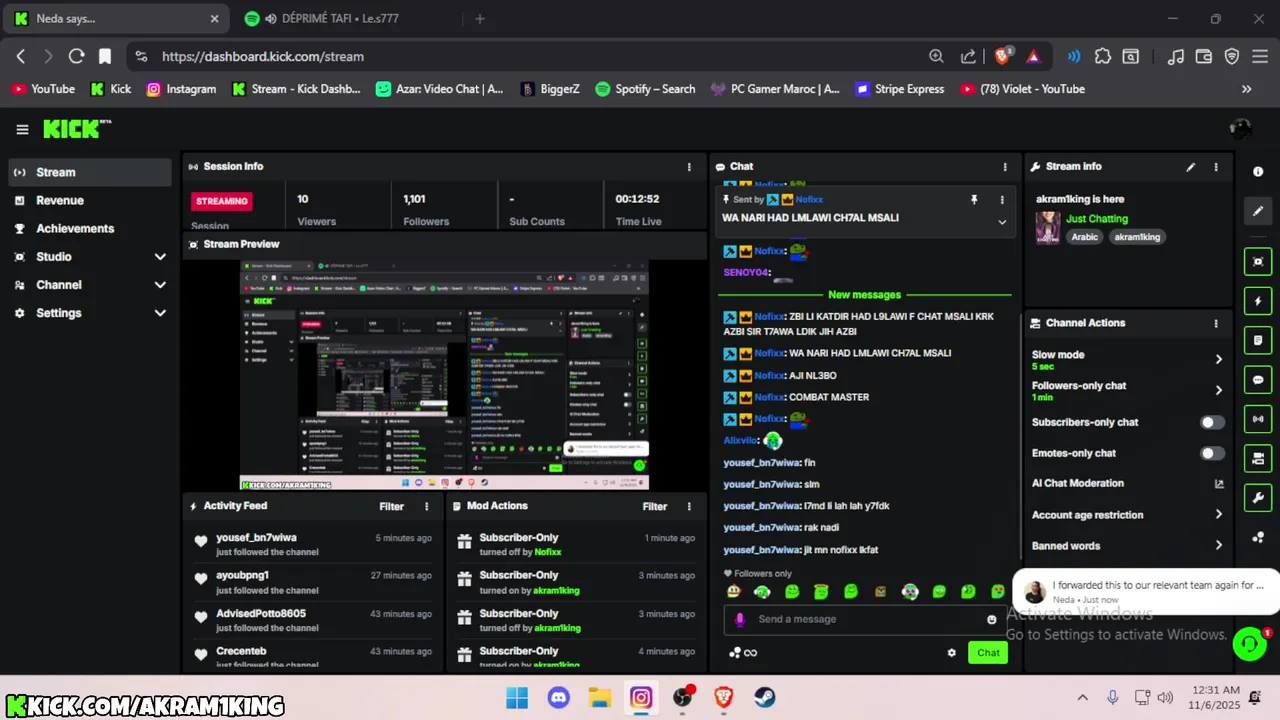Click the pencil edit icon in right sidebar
This screenshot has width=1280, height=720.
tap(1258, 212)
